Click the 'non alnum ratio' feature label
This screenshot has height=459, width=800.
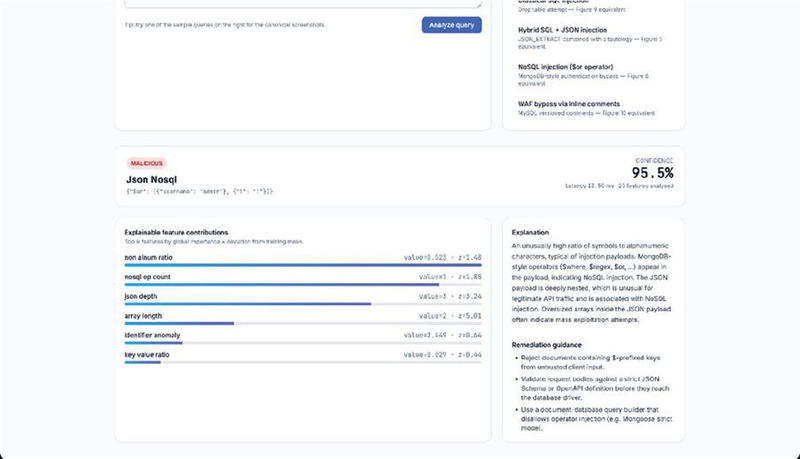pos(148,258)
